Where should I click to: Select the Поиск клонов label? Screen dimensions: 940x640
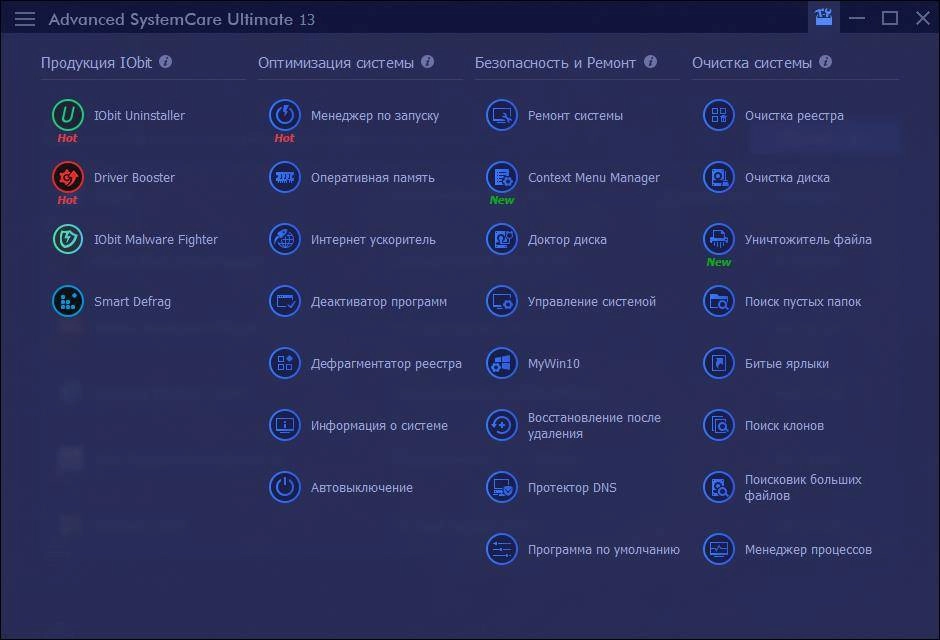[x=784, y=425]
